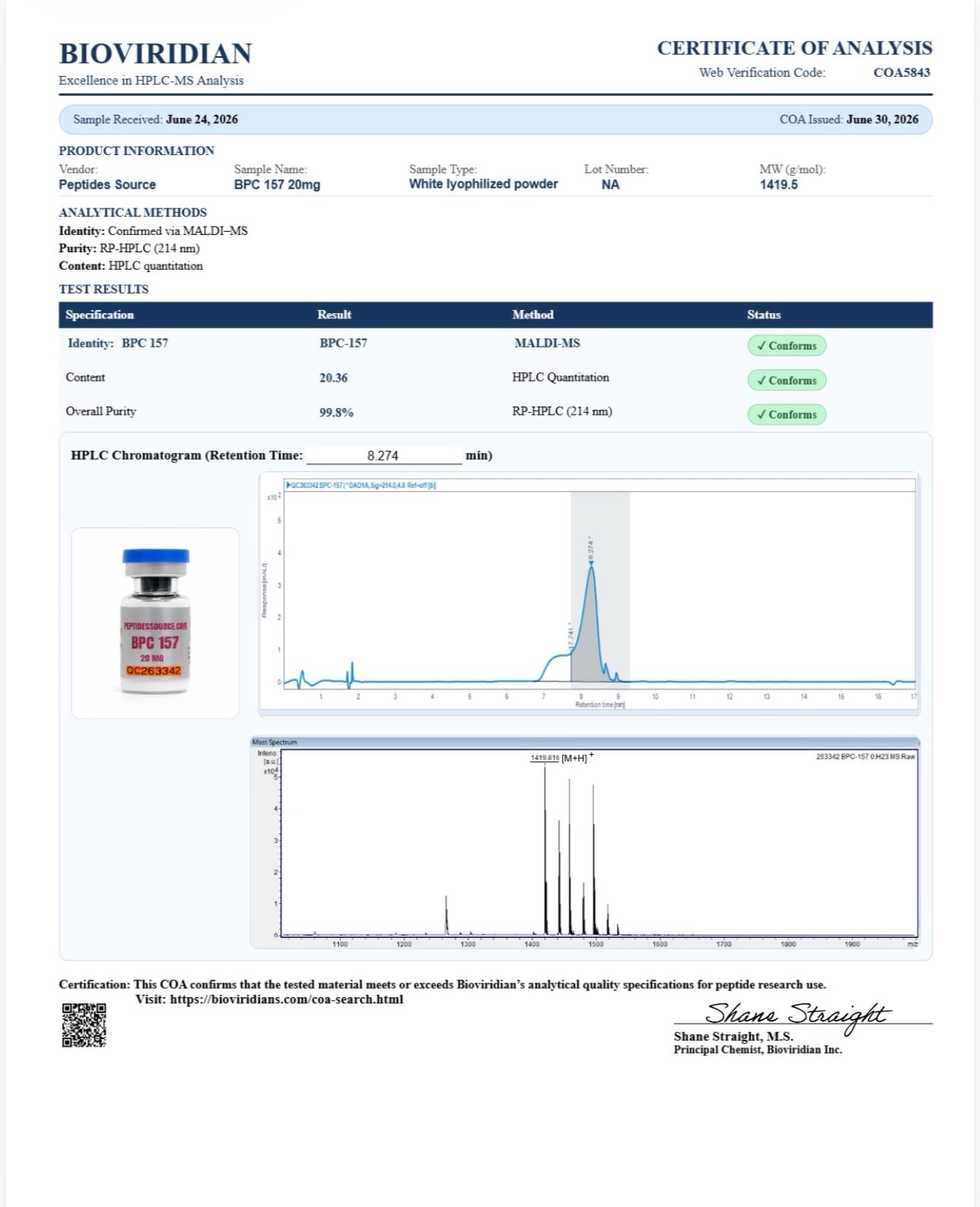Click the Content row Conforms badge
The width and height of the screenshot is (980, 1207).
[x=786, y=380]
